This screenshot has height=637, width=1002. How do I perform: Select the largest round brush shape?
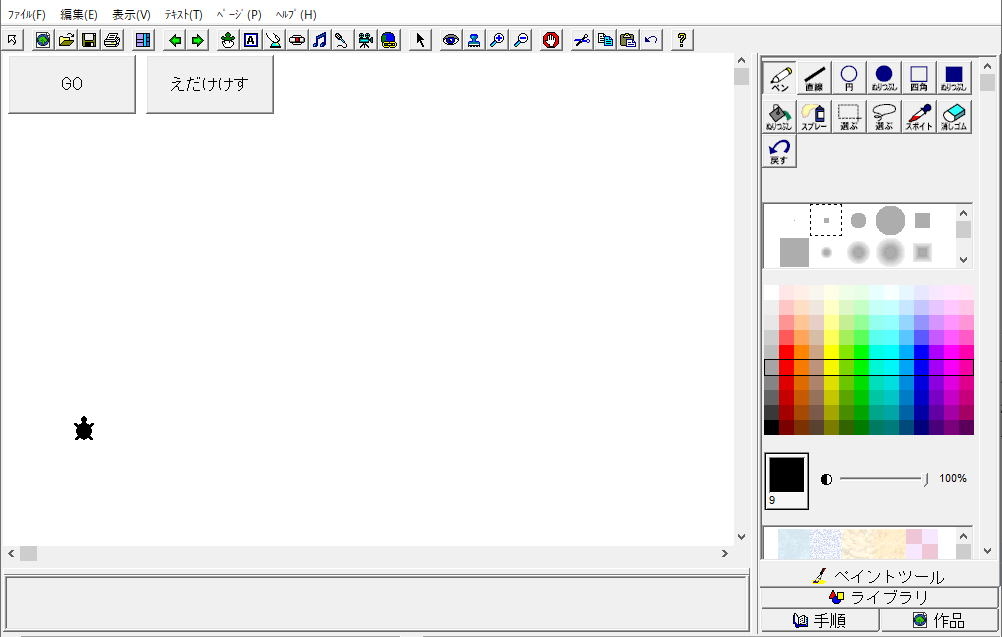tap(890, 220)
